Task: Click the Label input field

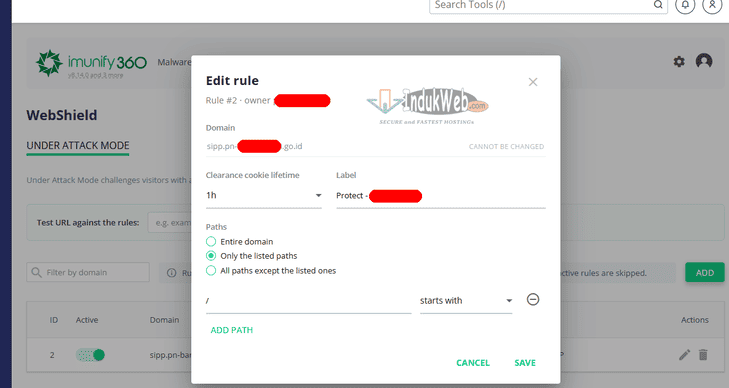Action: point(441,196)
